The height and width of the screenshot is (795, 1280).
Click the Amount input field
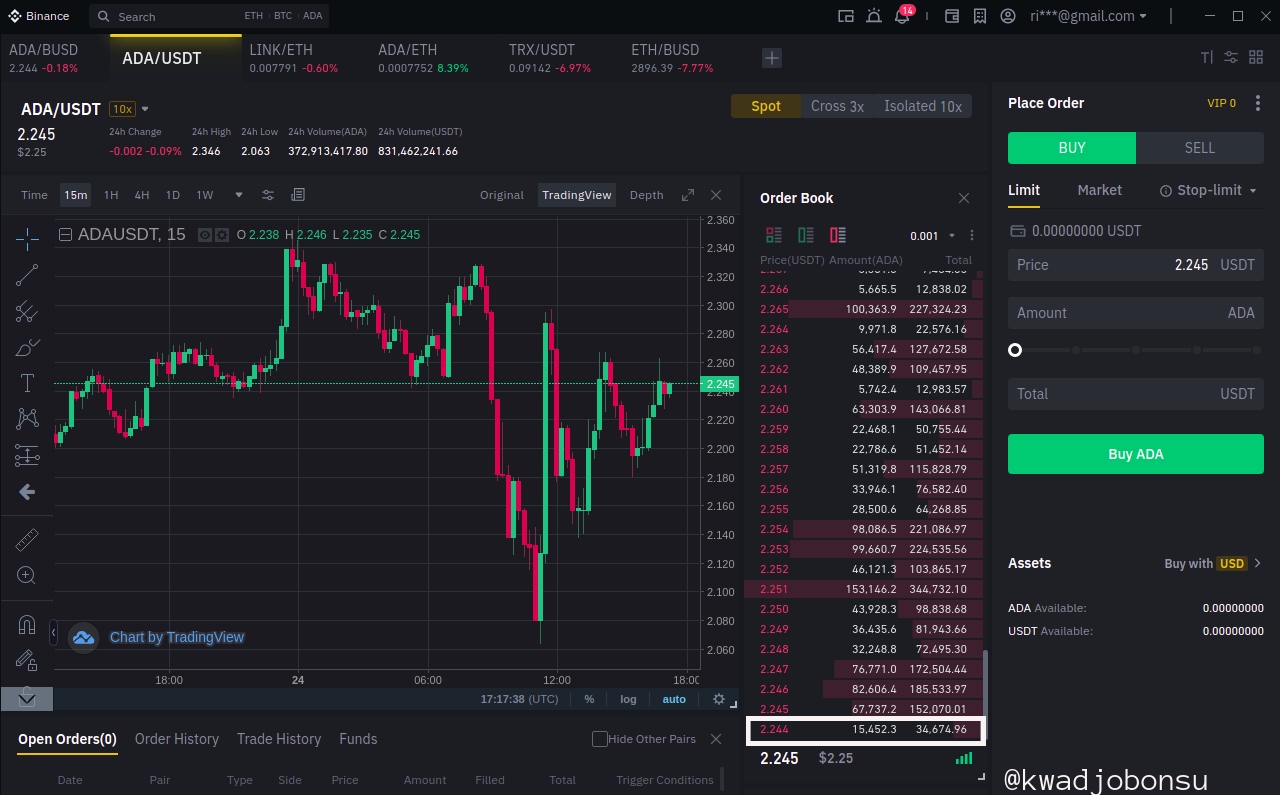(x=1136, y=313)
